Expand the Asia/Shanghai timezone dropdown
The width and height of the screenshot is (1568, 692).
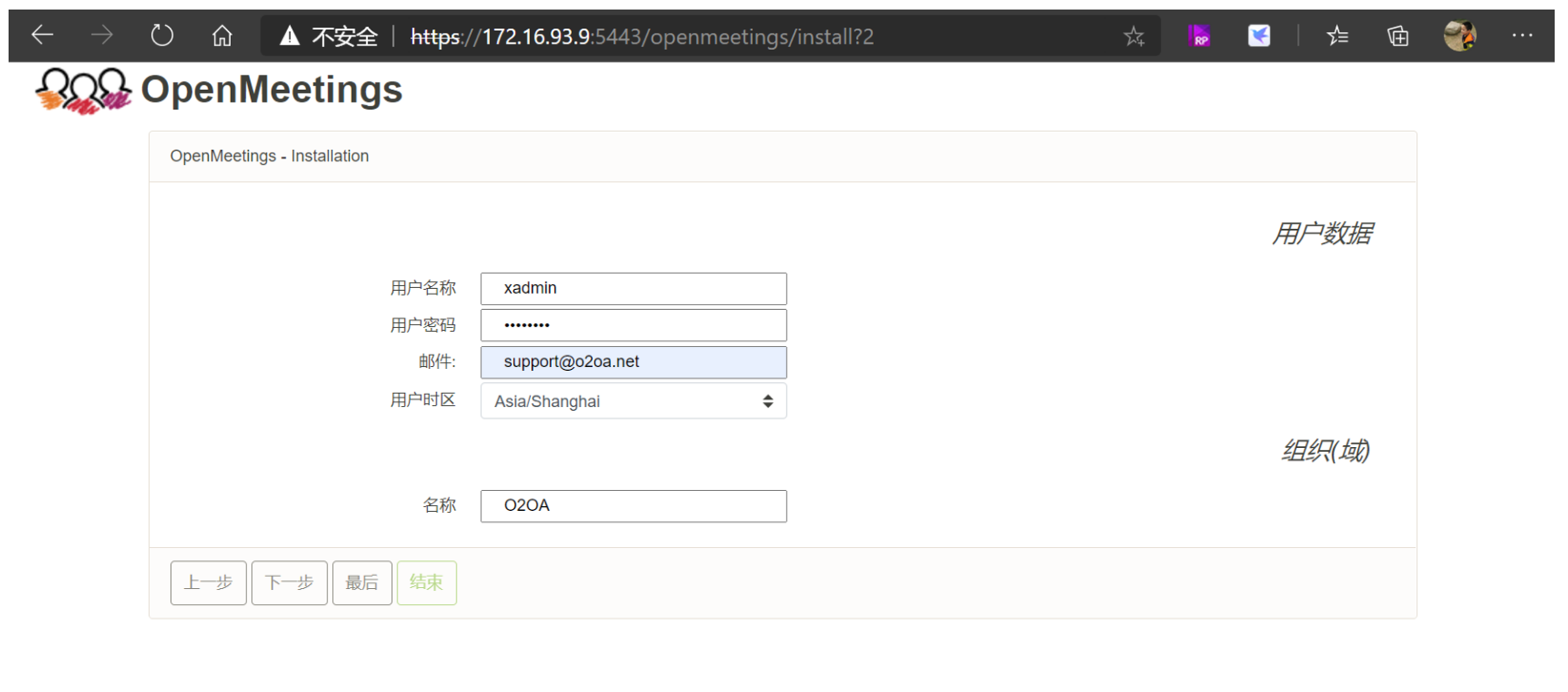coord(633,401)
